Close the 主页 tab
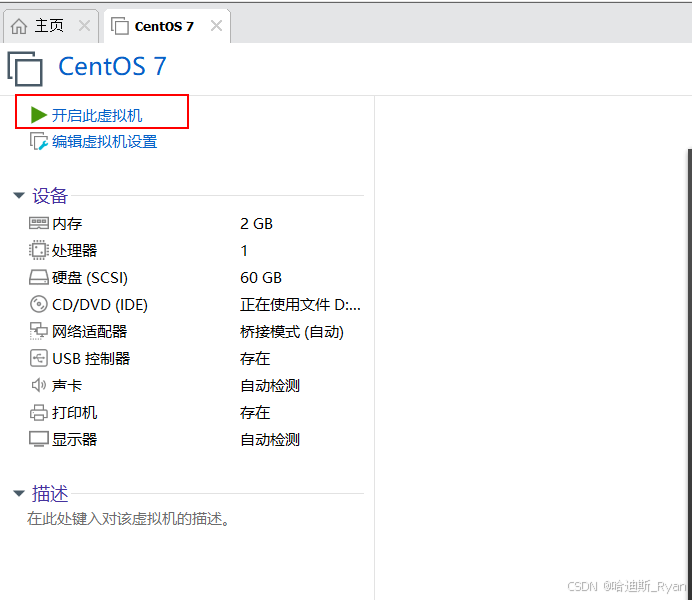The height and width of the screenshot is (600, 692). pyautogui.click(x=84, y=26)
